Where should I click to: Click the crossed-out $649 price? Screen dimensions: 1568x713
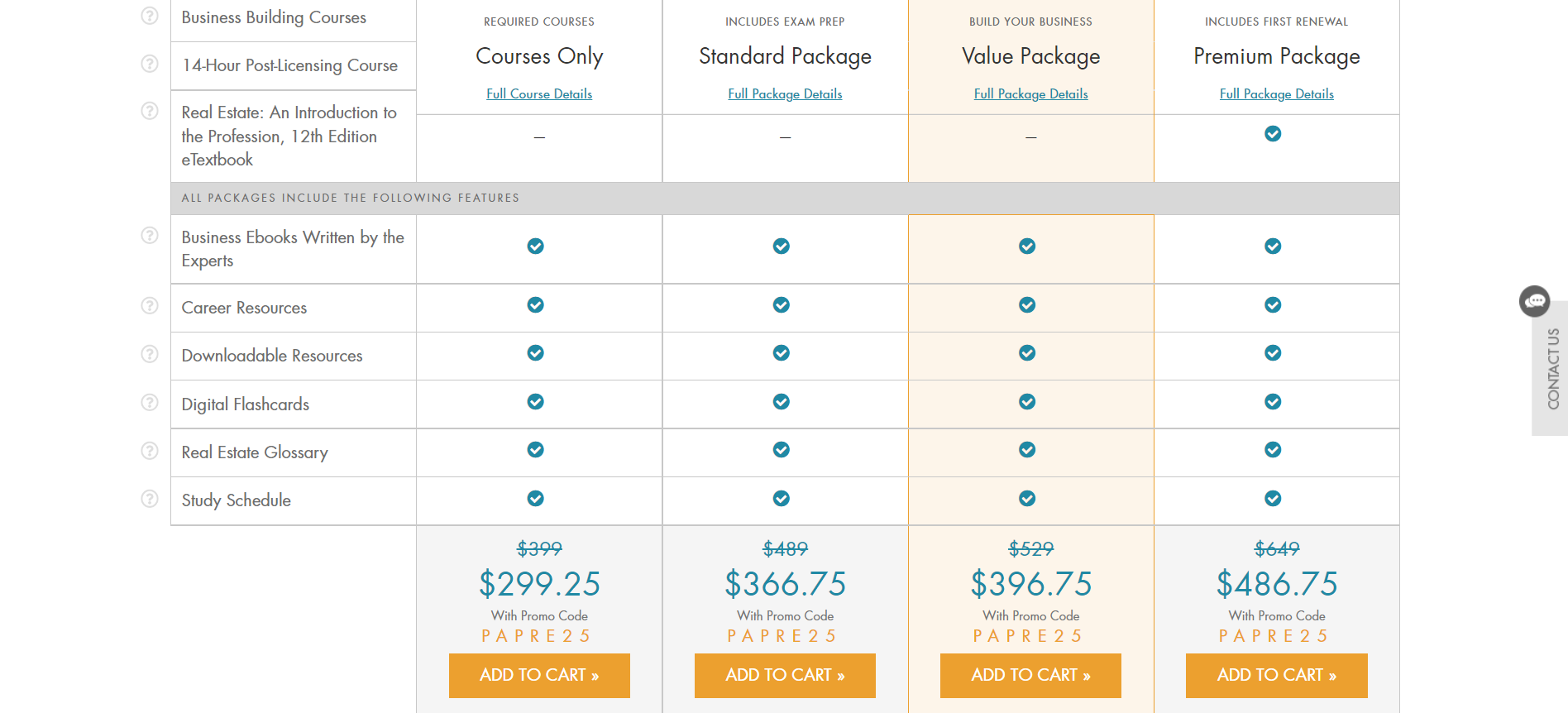[x=1276, y=549]
